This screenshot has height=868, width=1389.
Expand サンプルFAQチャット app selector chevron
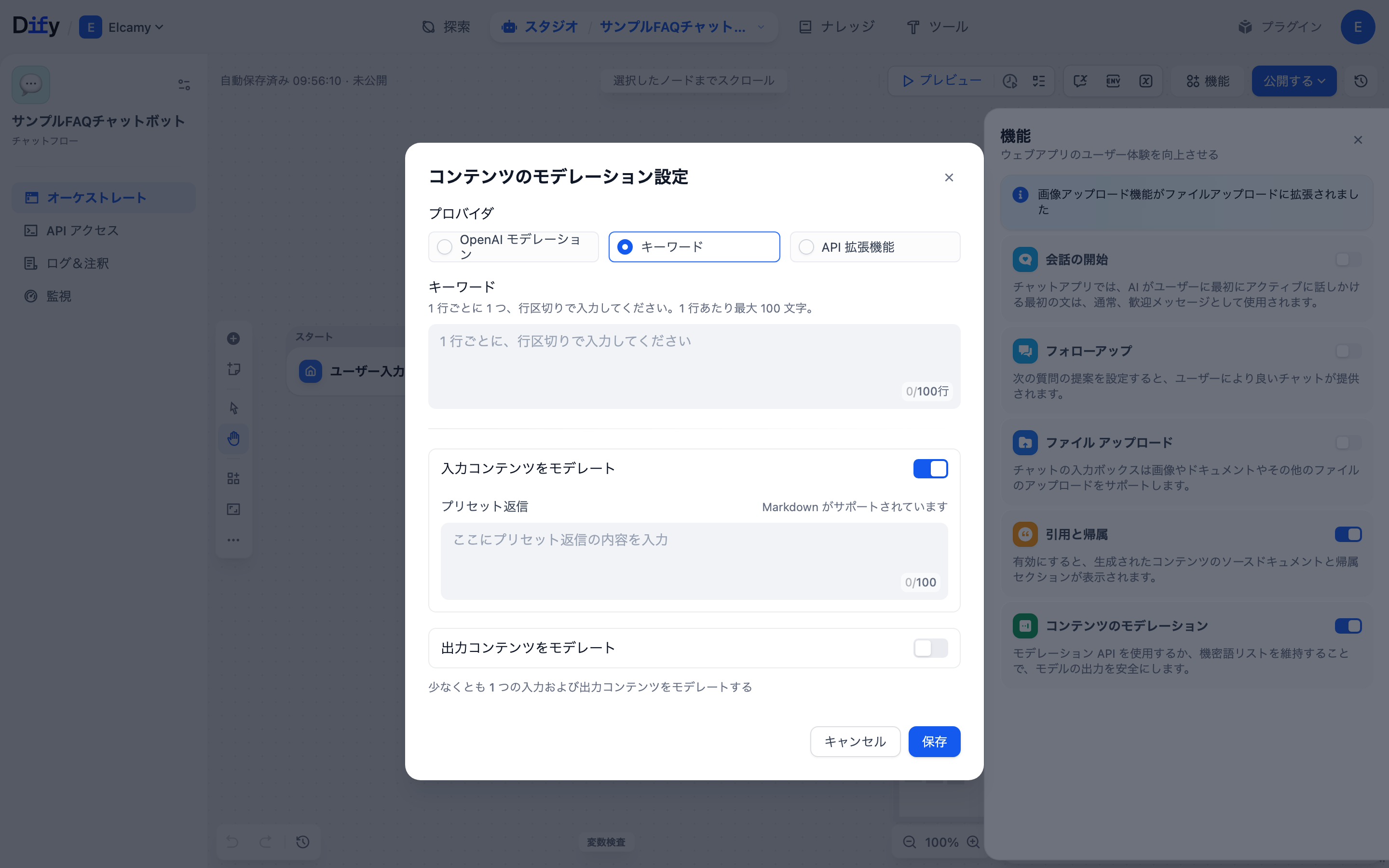point(761,27)
